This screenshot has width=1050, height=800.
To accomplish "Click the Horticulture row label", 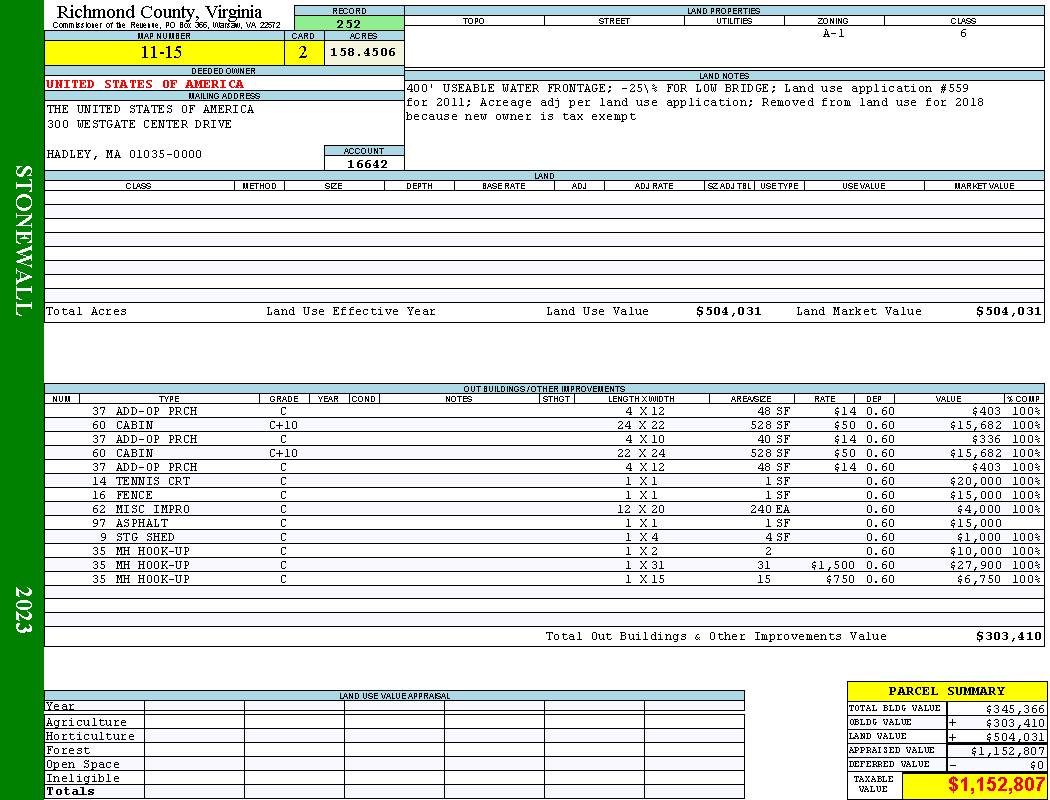I will 90,736.
